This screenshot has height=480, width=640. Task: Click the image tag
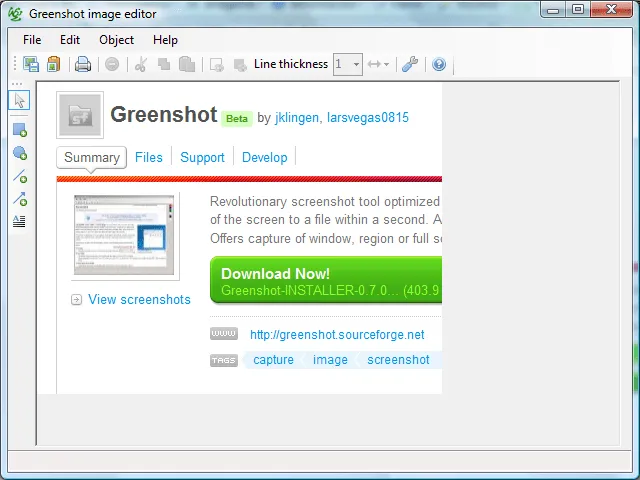330,360
